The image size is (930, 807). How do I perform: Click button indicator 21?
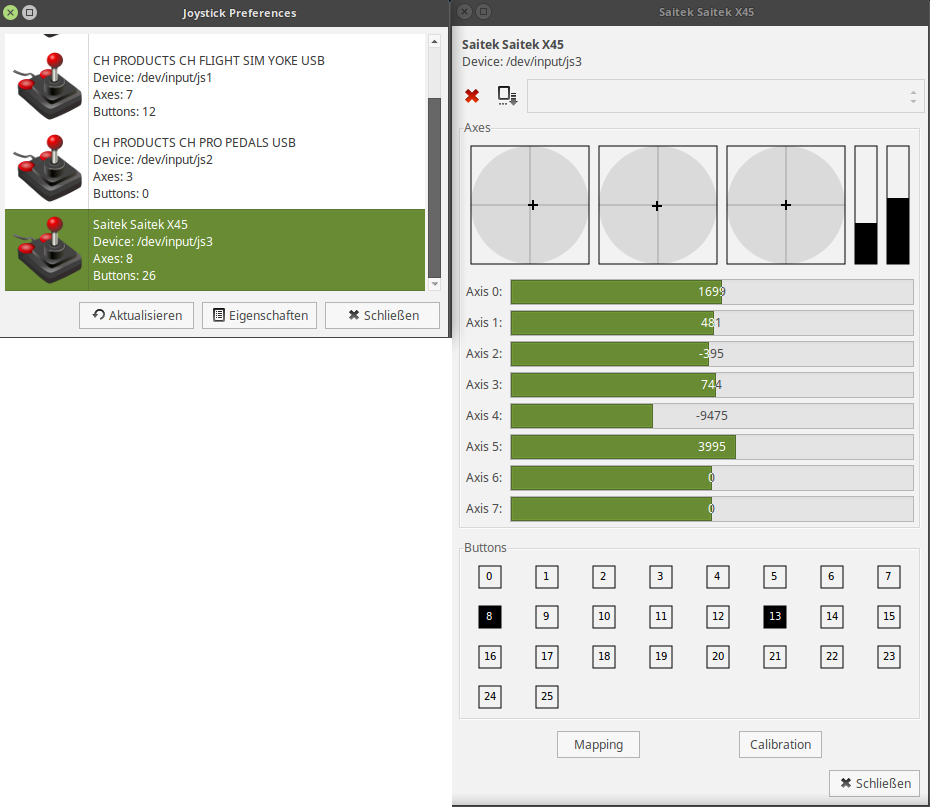[774, 656]
